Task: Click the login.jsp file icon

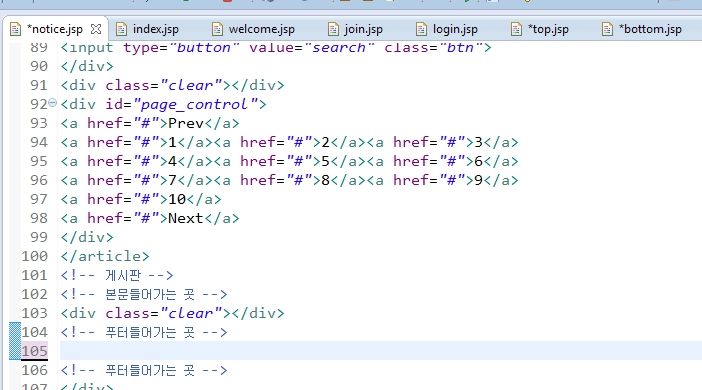Action: click(x=421, y=30)
